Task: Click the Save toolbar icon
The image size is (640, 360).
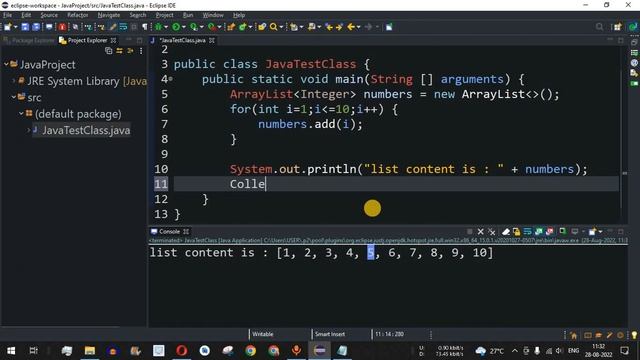Action: (x=25, y=27)
